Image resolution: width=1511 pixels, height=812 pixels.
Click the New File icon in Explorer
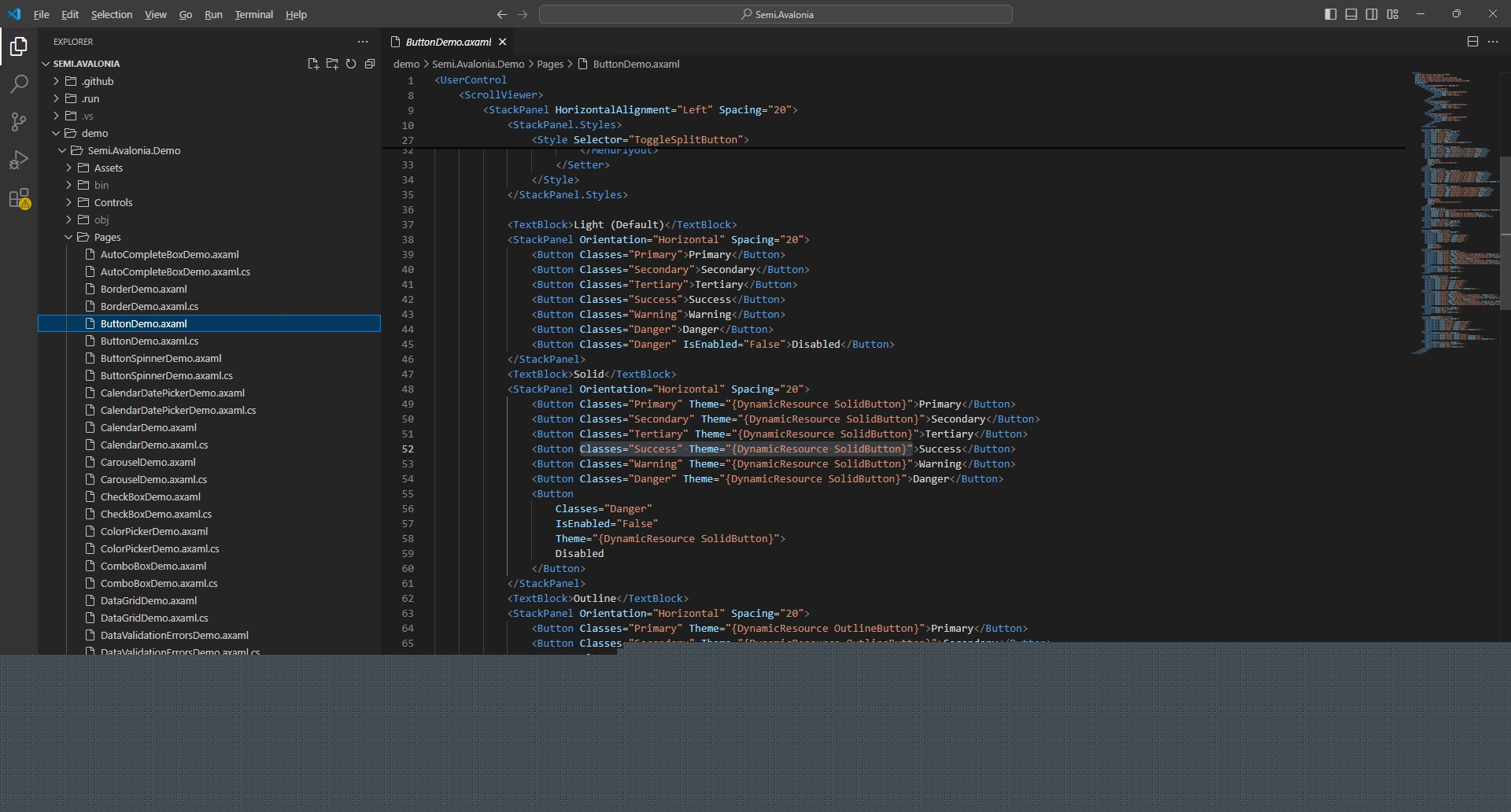coord(313,64)
